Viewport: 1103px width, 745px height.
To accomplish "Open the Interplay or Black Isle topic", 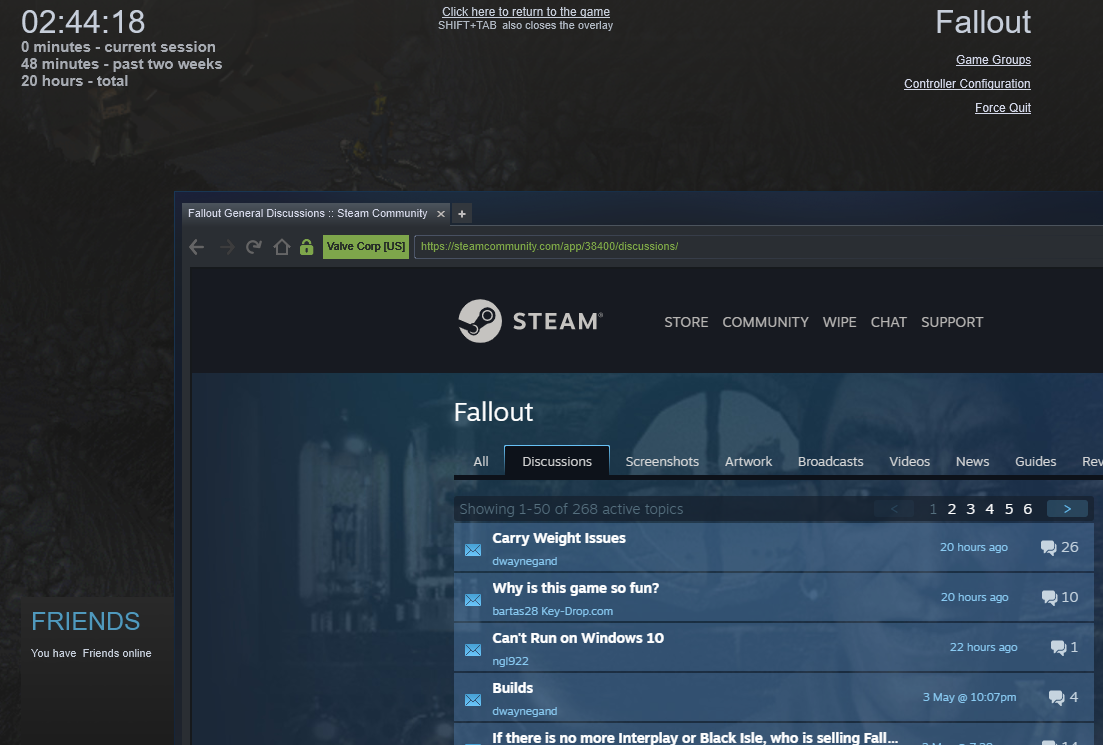I will (695, 737).
